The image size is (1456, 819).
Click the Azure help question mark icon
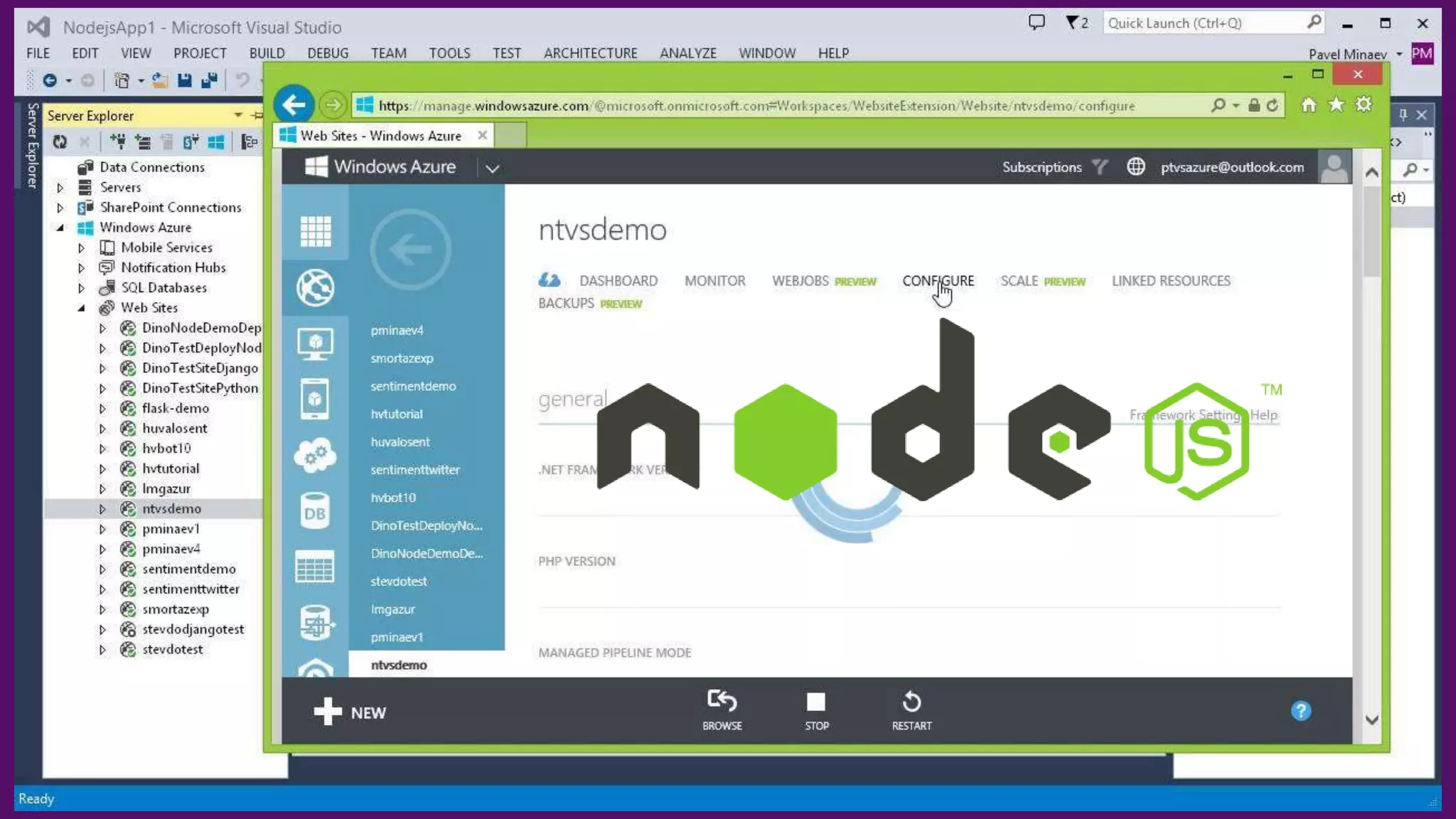pyautogui.click(x=1300, y=711)
